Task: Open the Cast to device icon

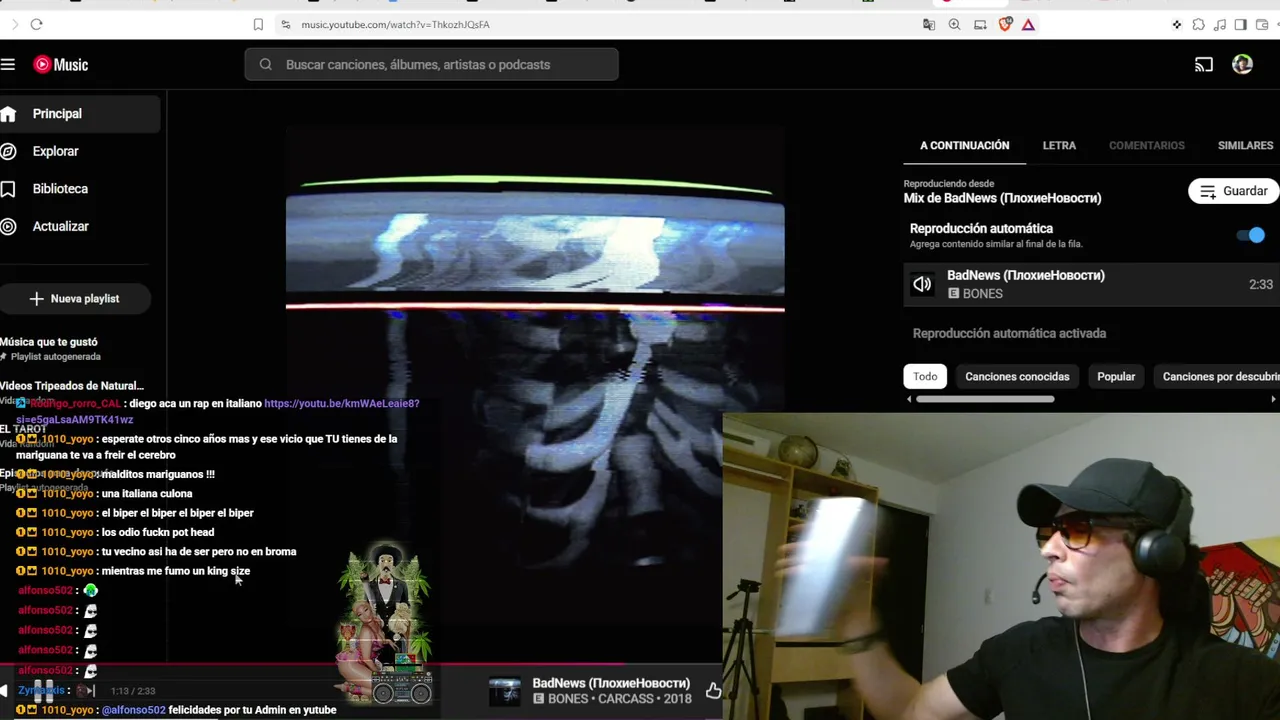Action: [1204, 65]
